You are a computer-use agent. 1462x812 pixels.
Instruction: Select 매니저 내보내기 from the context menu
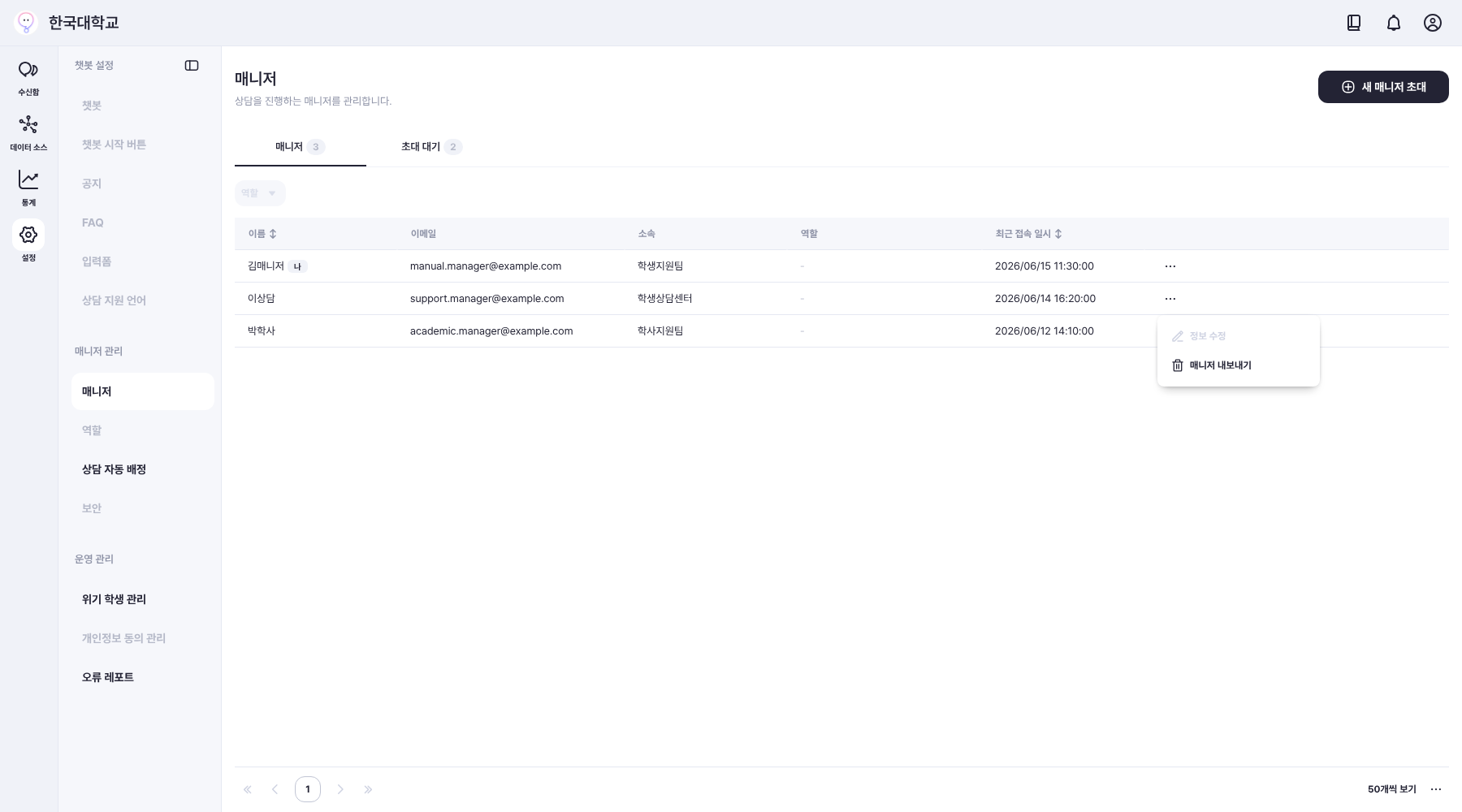click(1239, 365)
